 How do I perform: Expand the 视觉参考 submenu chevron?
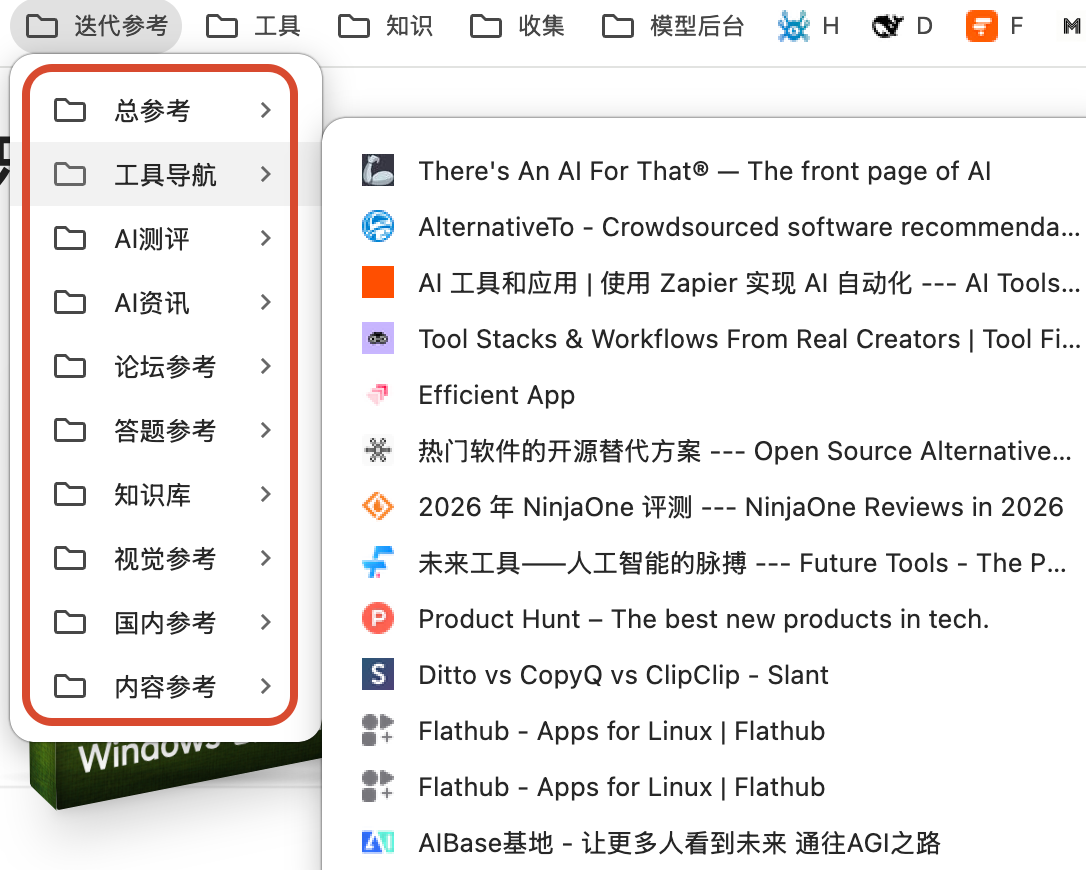[265, 558]
